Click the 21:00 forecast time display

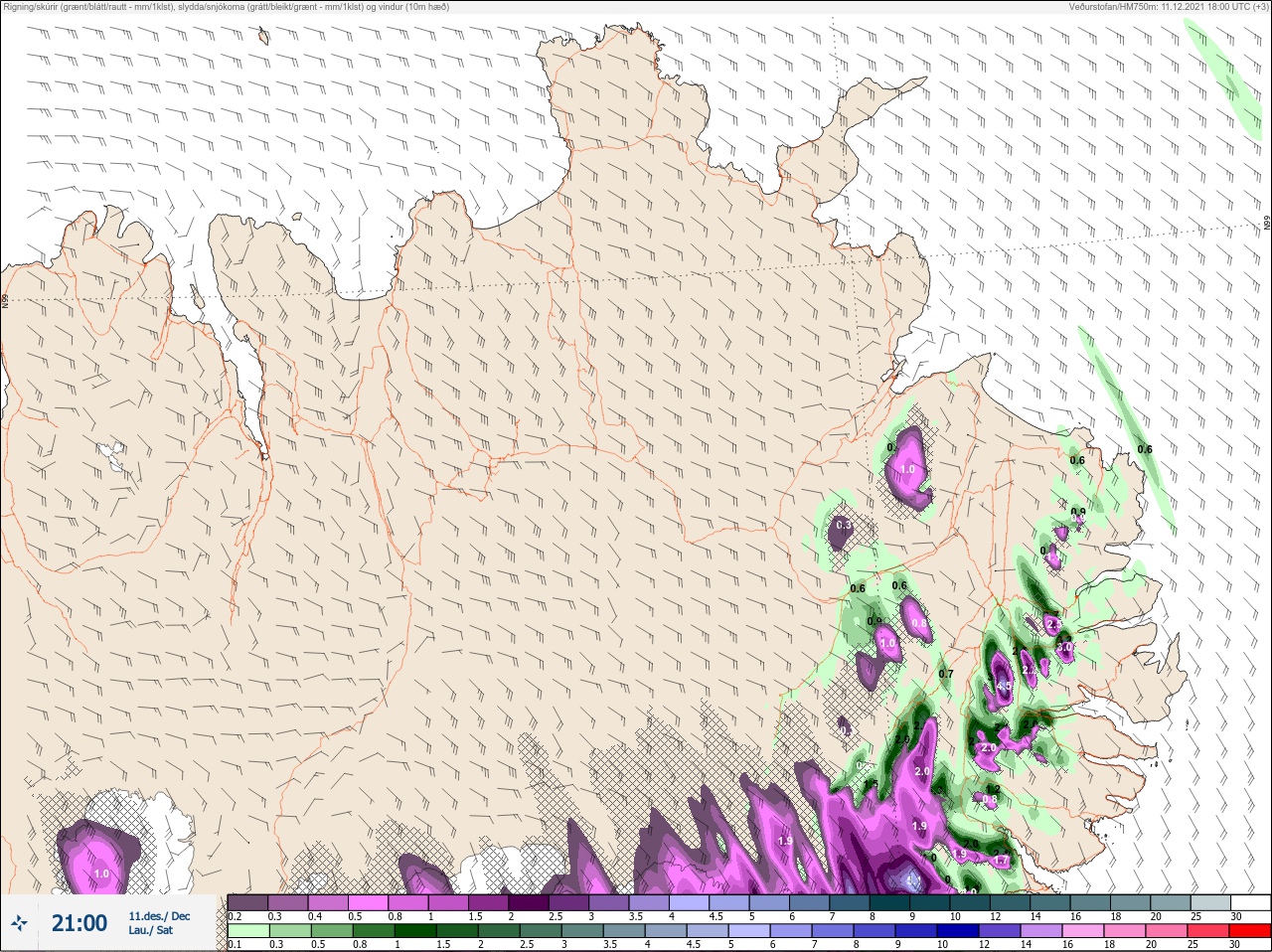coord(79,923)
